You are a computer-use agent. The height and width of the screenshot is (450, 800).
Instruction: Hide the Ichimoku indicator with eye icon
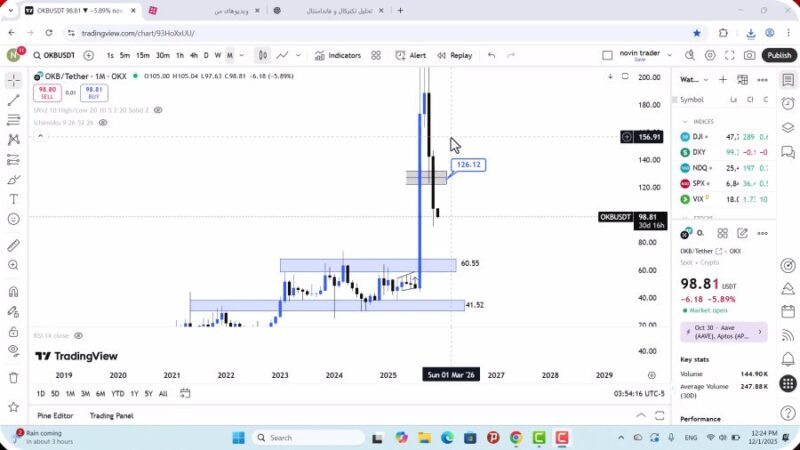[x=104, y=123]
